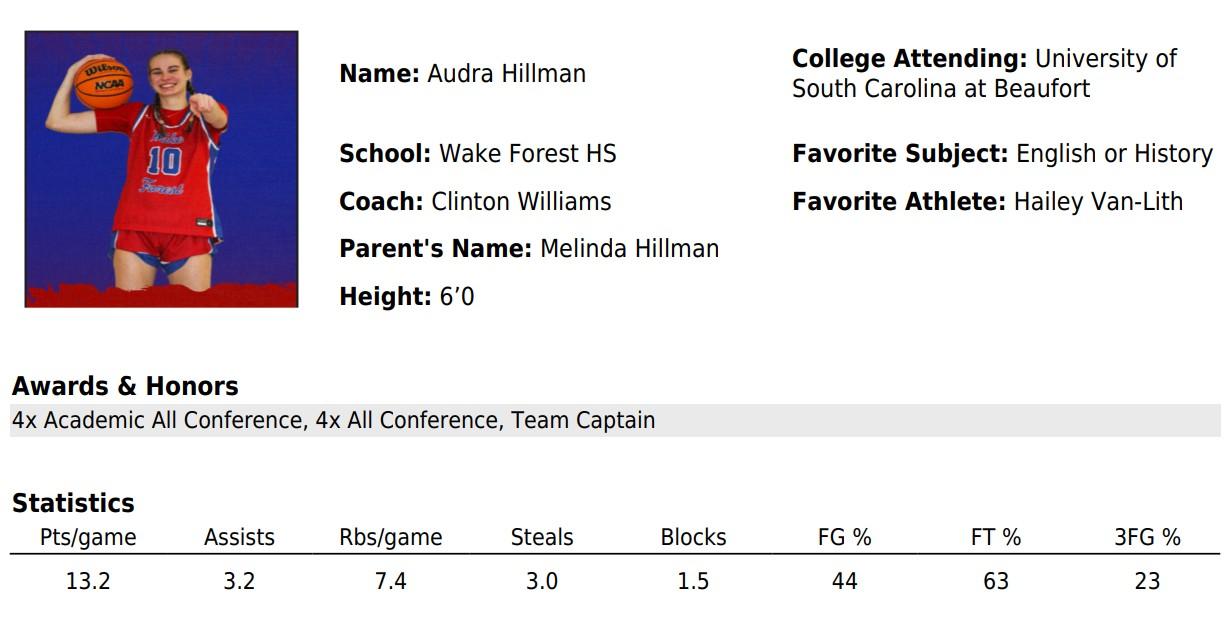Click the Assists column header
1231x617 pixels.
coord(239,537)
